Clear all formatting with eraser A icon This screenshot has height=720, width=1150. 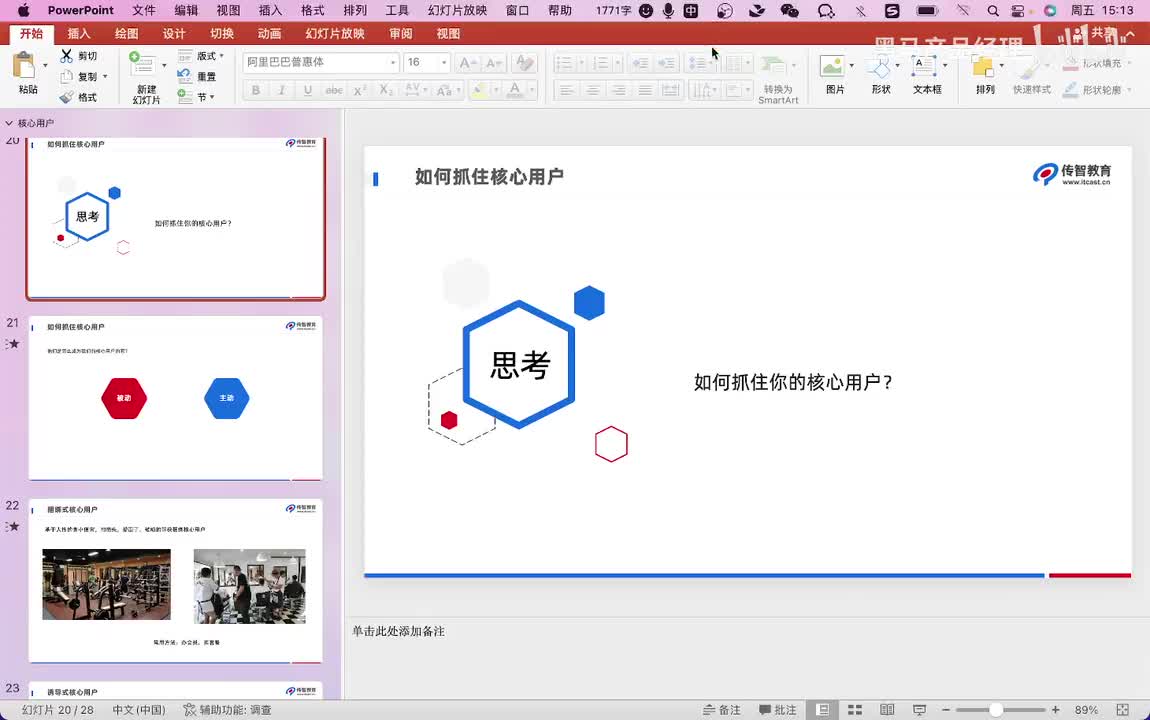[524, 63]
